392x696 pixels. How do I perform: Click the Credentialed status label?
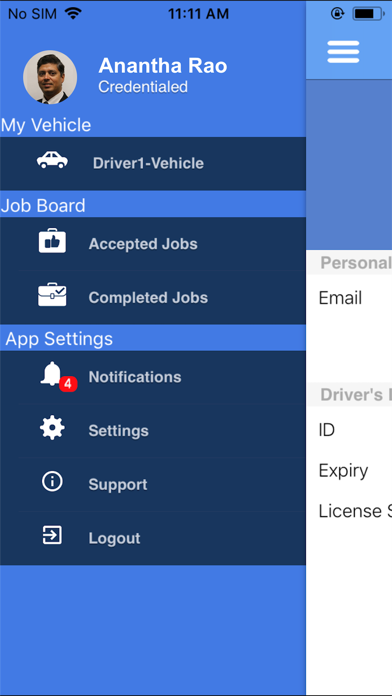coord(143,87)
